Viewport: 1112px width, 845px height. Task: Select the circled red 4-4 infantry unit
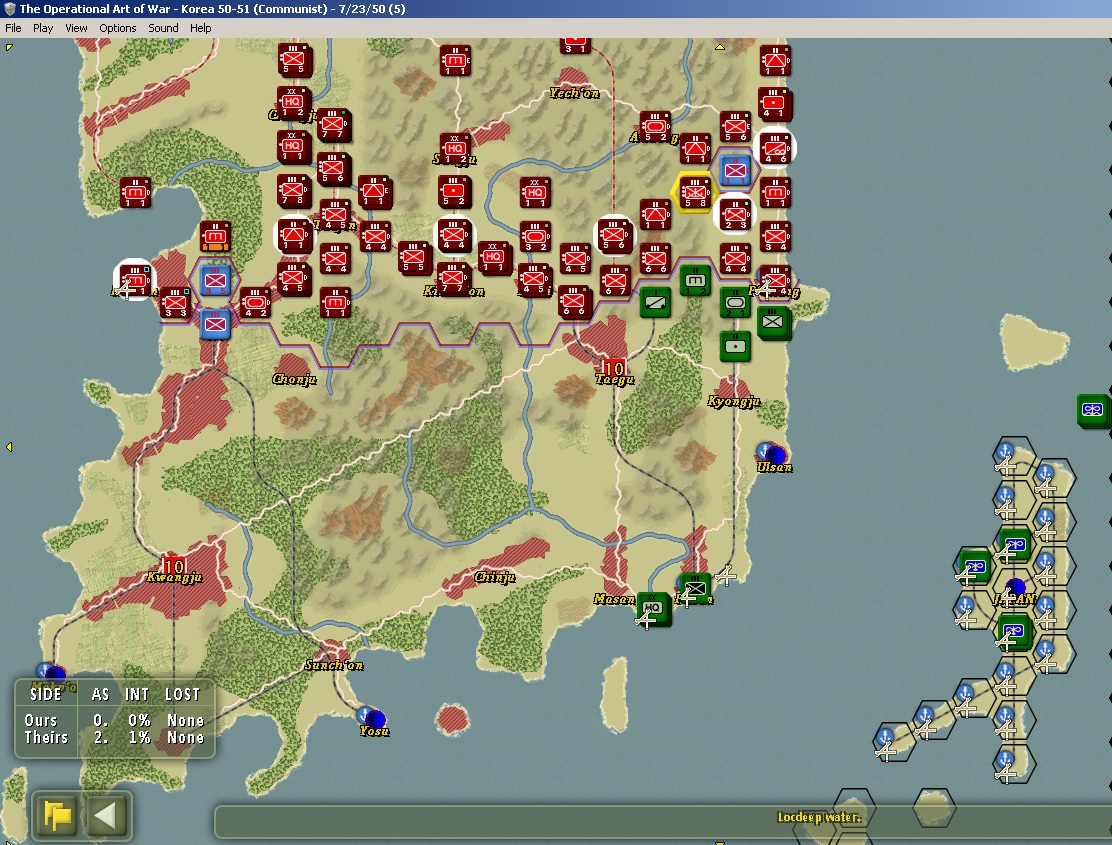pyautogui.click(x=455, y=236)
